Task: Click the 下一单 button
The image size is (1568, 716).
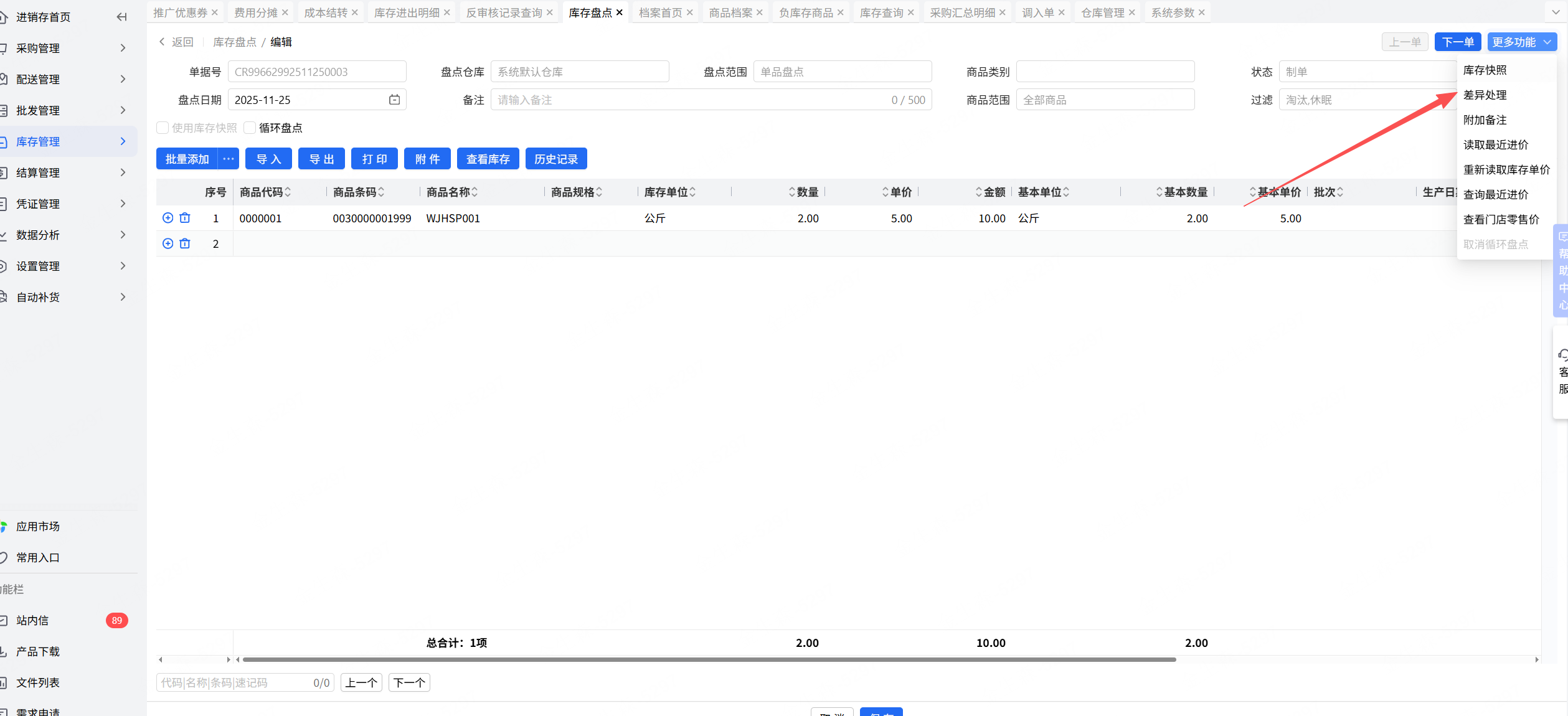Action: (1457, 42)
